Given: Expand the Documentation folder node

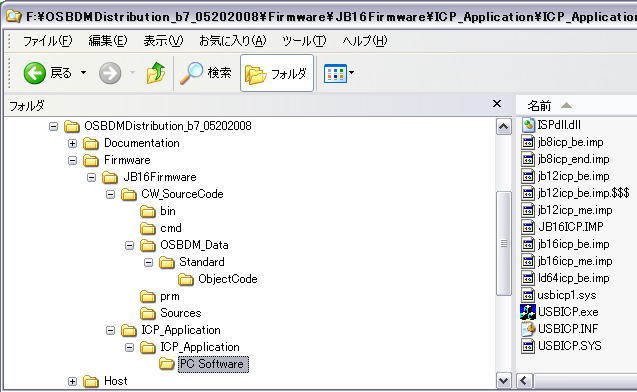Looking at the screenshot, I should click(72, 143).
